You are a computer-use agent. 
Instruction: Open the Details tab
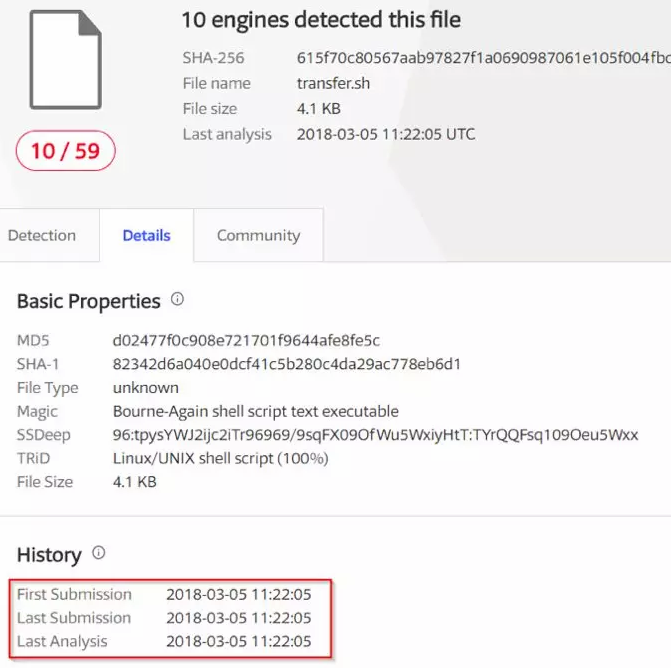pos(146,236)
